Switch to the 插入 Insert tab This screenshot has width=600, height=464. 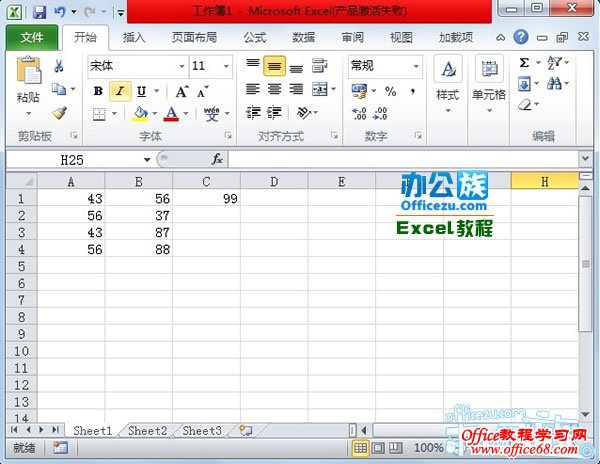[x=134, y=37]
